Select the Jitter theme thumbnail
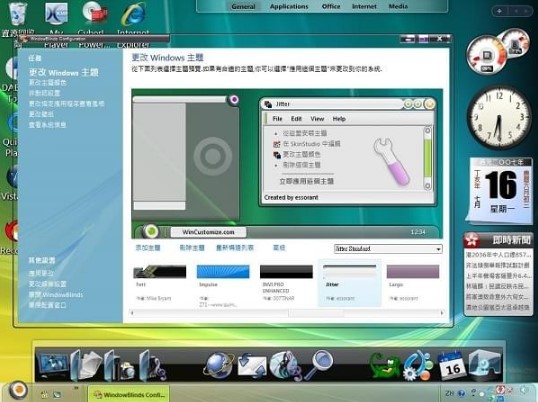 pos(349,283)
